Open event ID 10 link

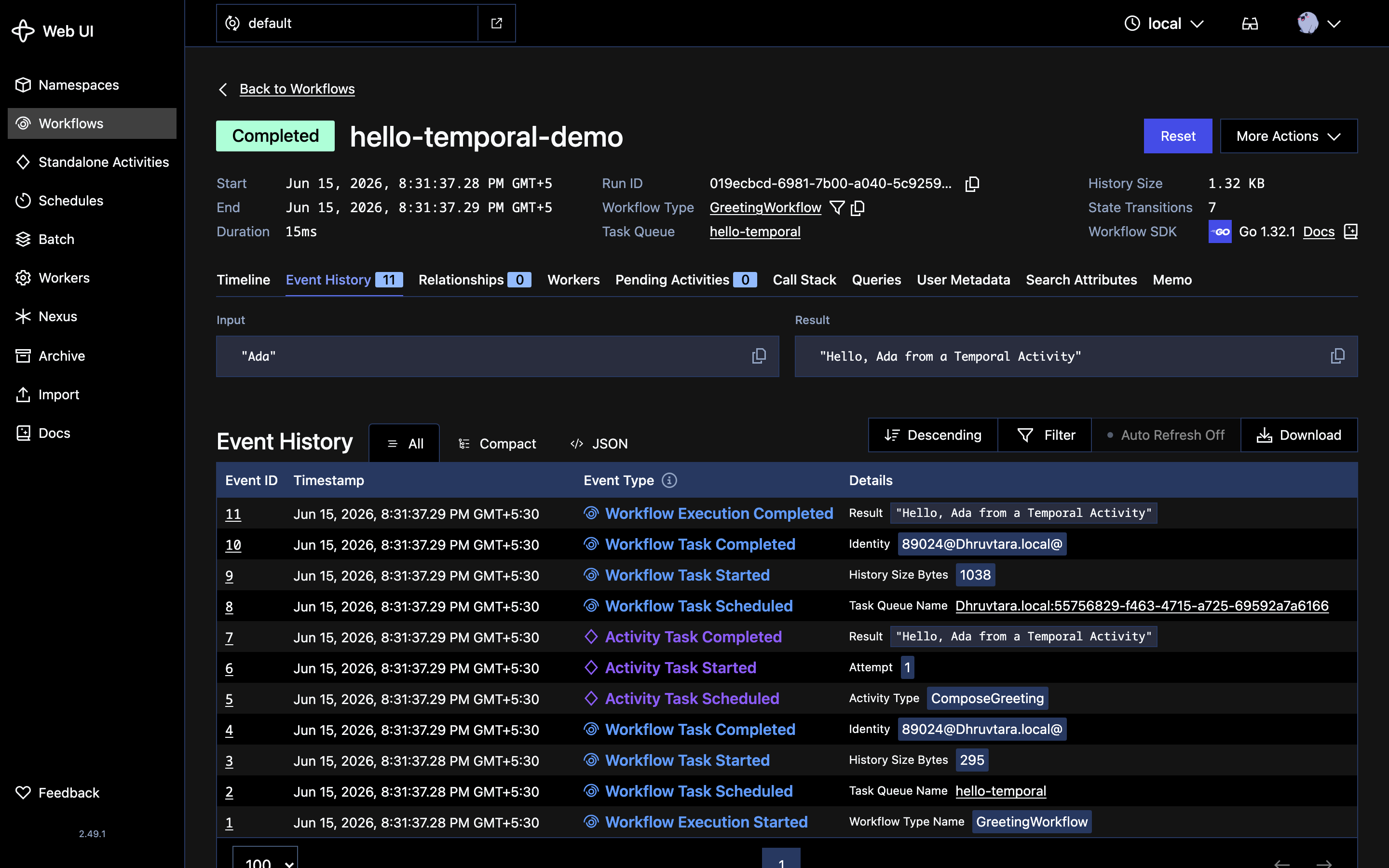tap(233, 545)
